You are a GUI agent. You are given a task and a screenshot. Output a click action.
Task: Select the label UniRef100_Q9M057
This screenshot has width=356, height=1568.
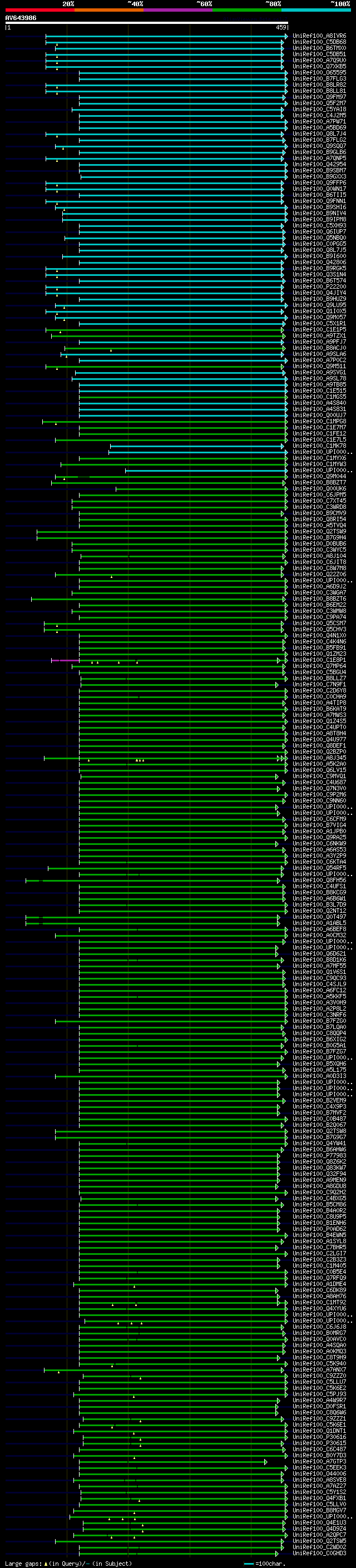point(319,317)
